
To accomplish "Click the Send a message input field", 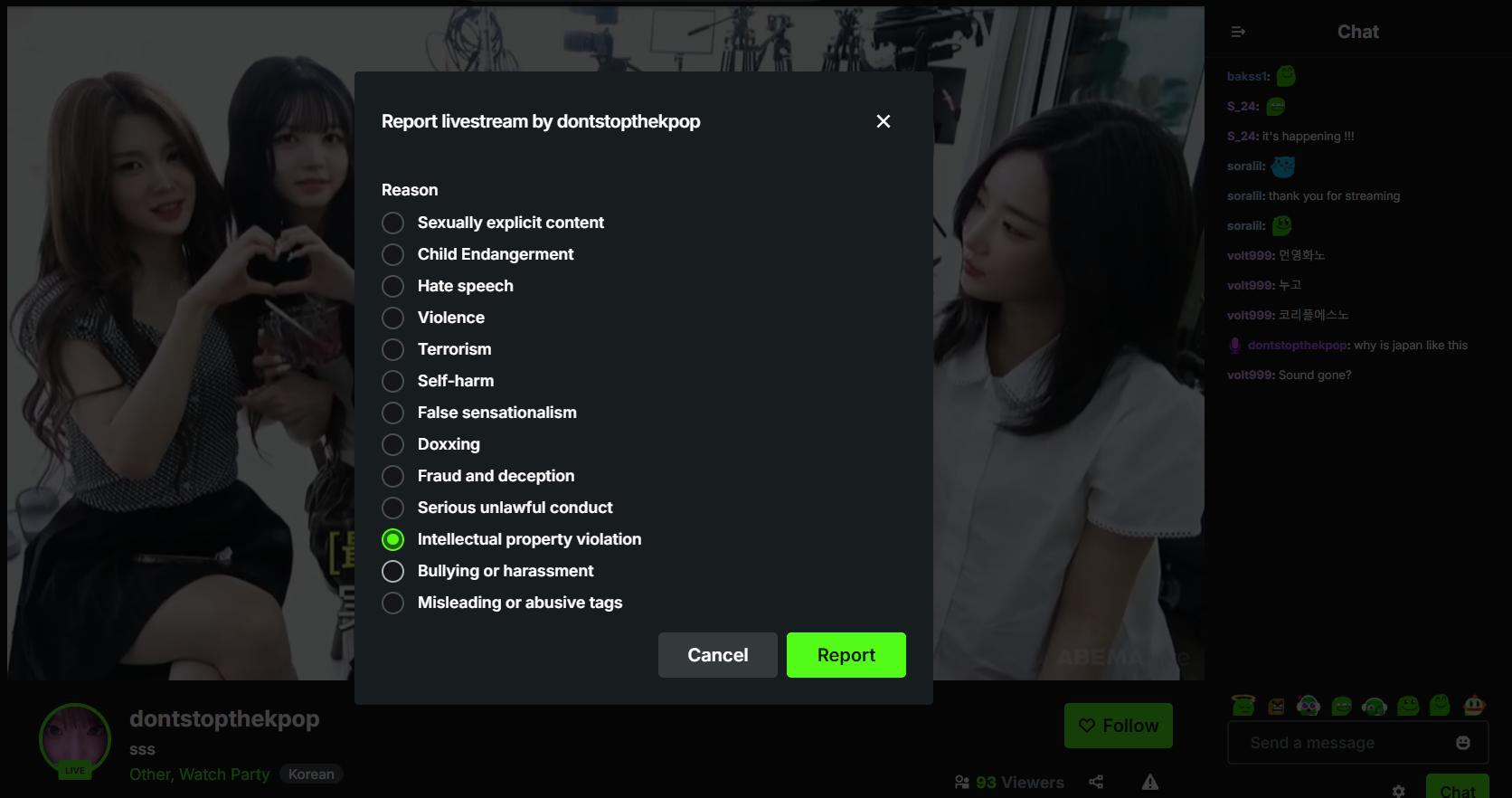I will coord(1358,743).
